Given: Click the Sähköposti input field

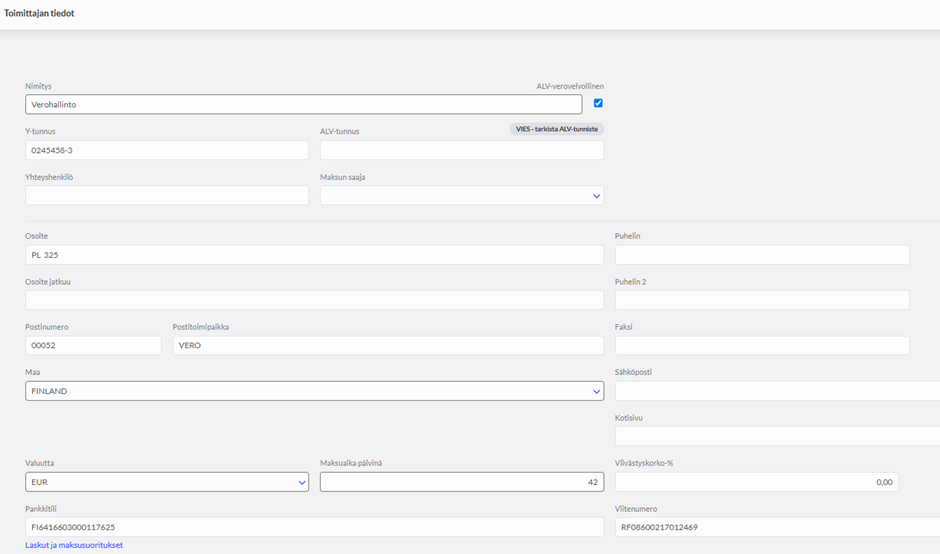Looking at the screenshot, I should 778,391.
